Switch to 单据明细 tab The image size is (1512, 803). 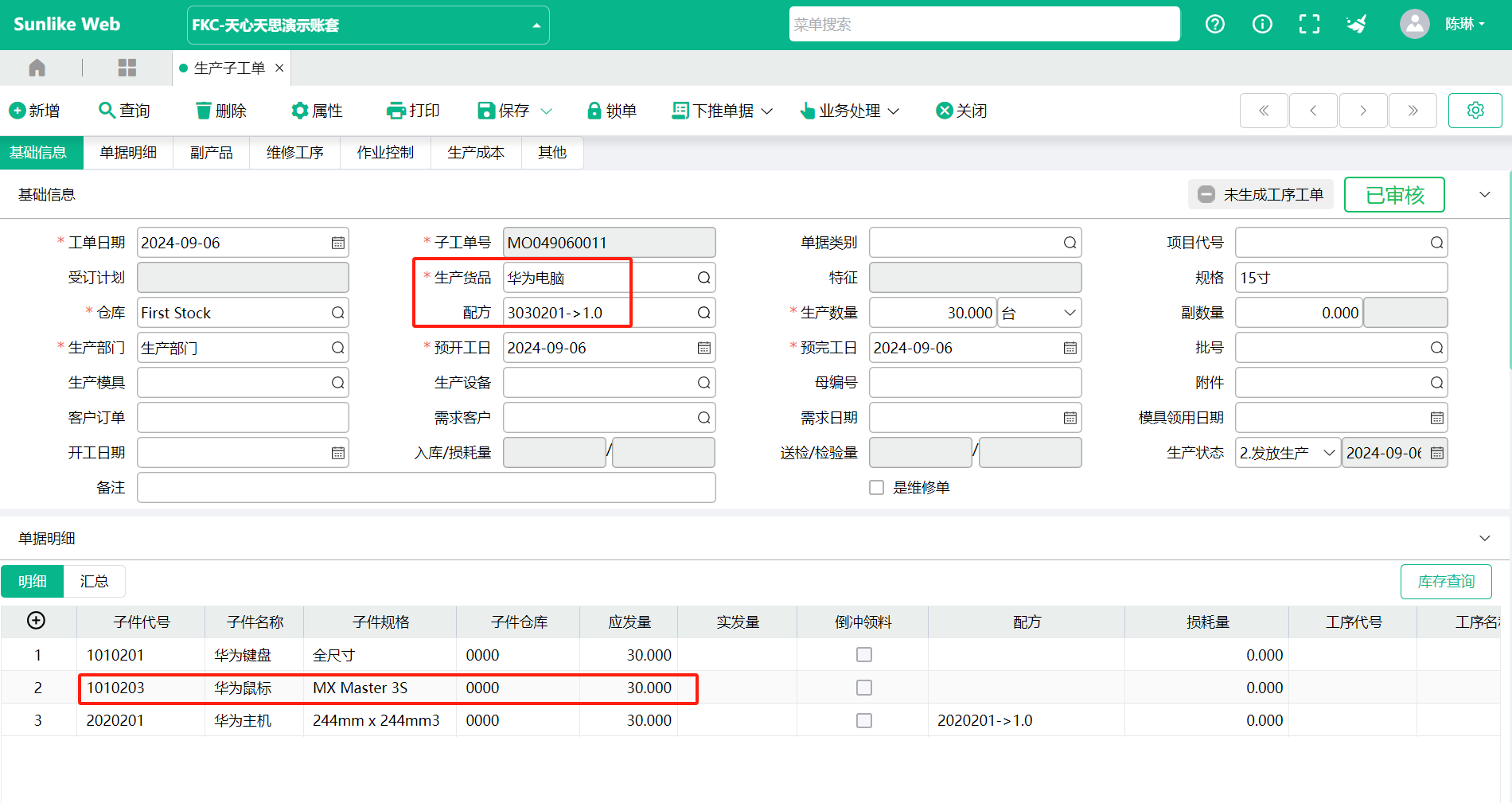(x=128, y=153)
